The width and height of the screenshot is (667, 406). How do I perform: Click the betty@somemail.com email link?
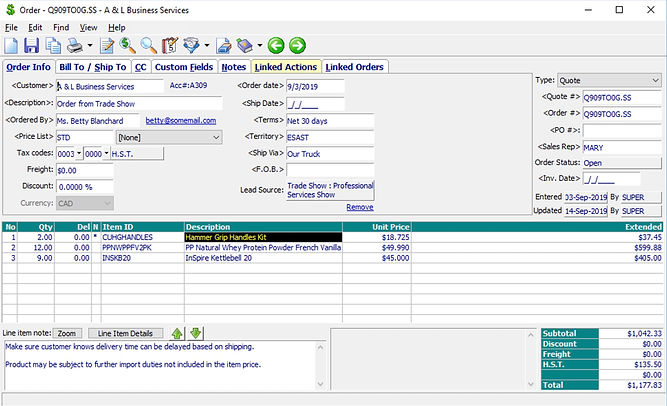[x=180, y=120]
